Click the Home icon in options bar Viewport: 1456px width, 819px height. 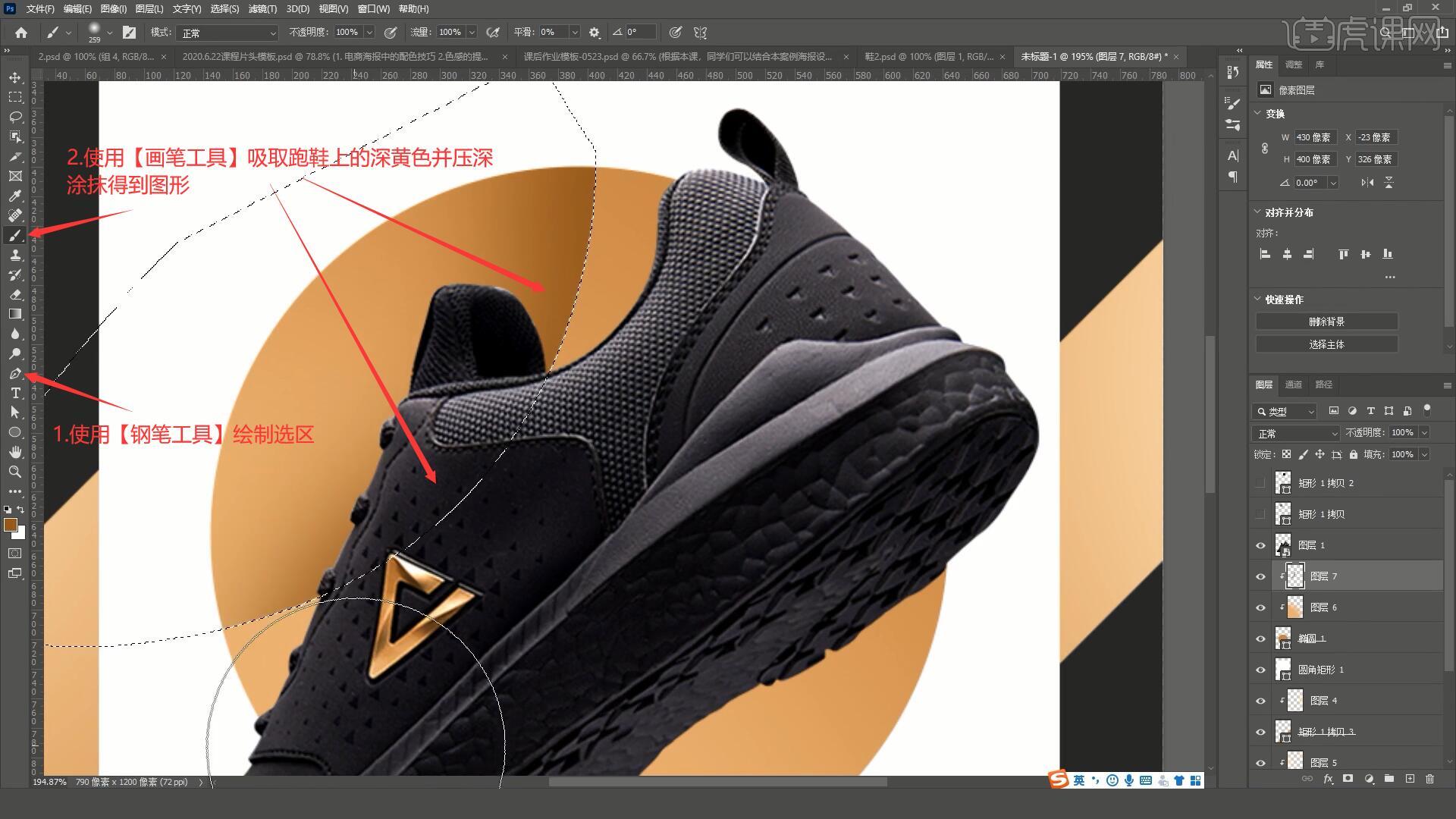21,33
